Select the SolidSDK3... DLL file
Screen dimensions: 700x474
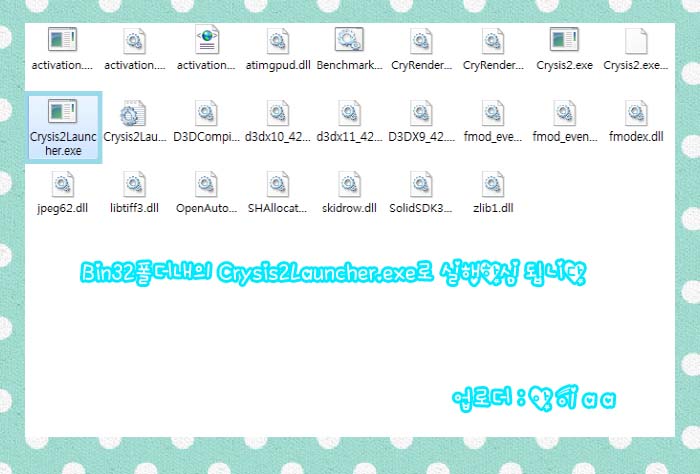point(421,192)
